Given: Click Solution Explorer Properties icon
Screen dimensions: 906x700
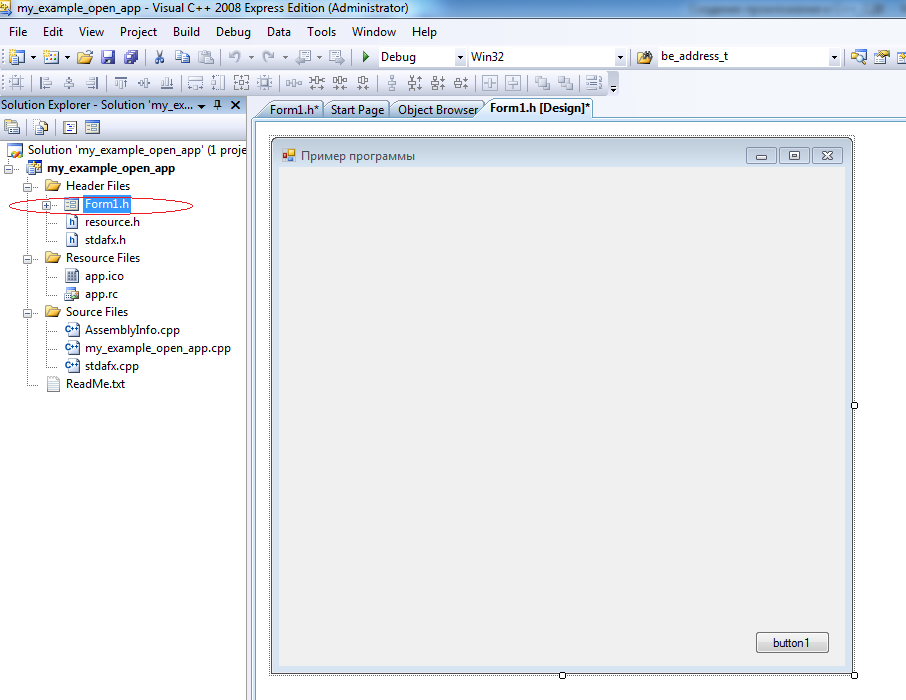Looking at the screenshot, I should click(x=12, y=127).
